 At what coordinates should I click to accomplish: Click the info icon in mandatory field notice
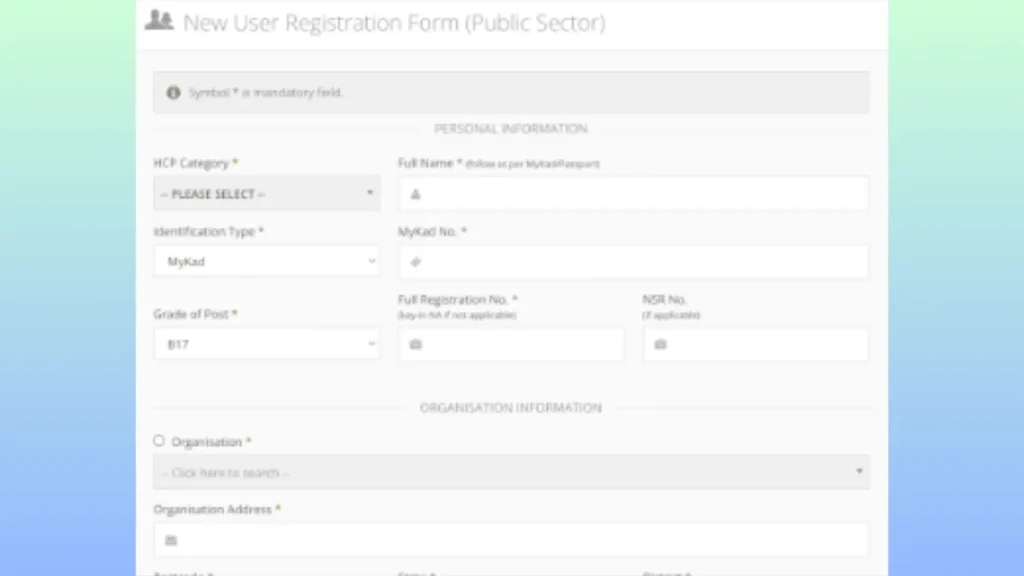(174, 92)
